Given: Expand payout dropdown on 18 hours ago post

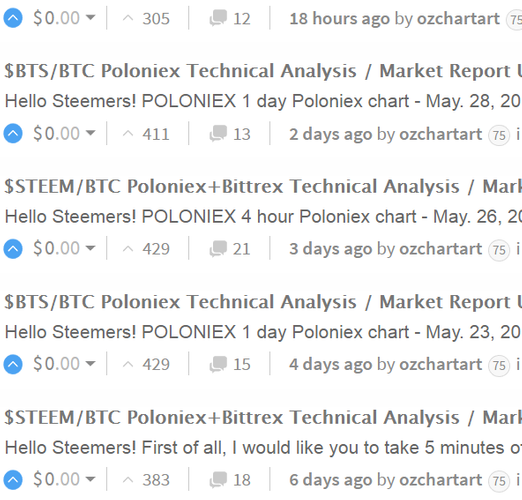Looking at the screenshot, I should (90, 17).
